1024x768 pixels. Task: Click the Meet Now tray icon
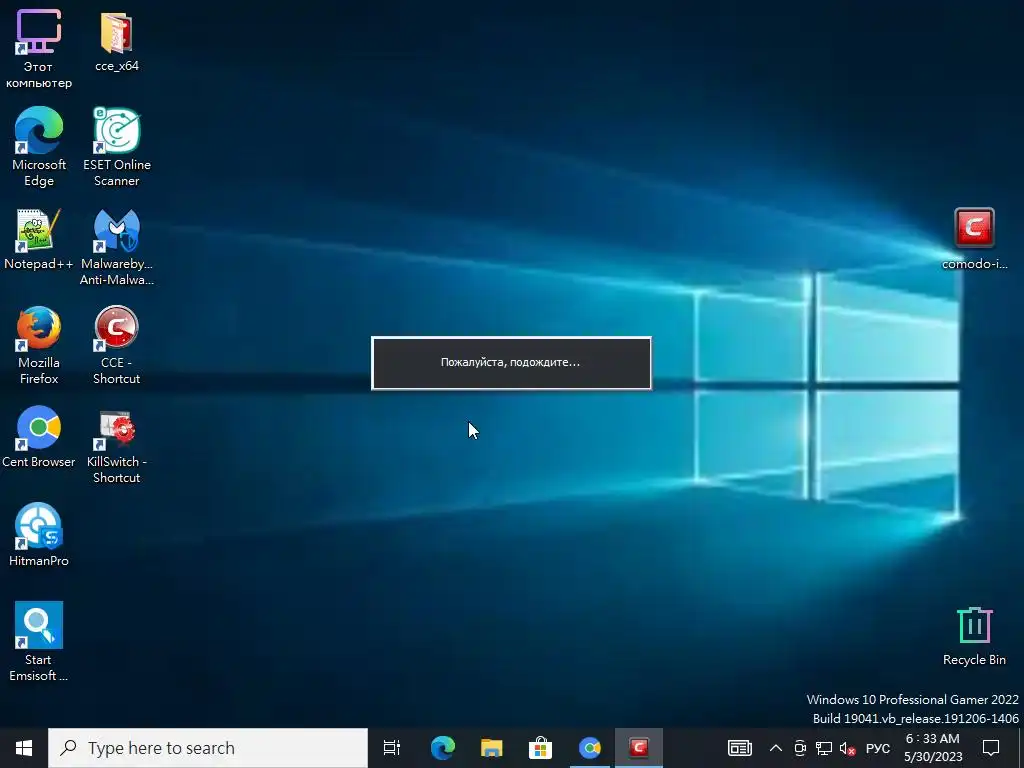(x=800, y=748)
